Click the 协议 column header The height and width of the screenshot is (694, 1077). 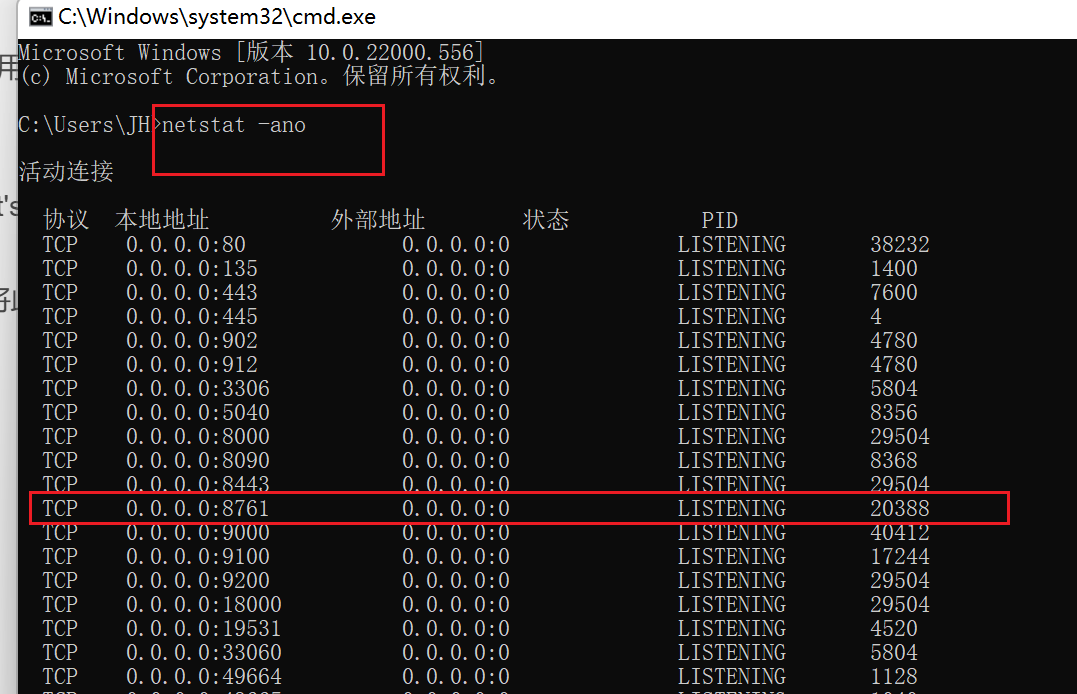click(x=66, y=220)
